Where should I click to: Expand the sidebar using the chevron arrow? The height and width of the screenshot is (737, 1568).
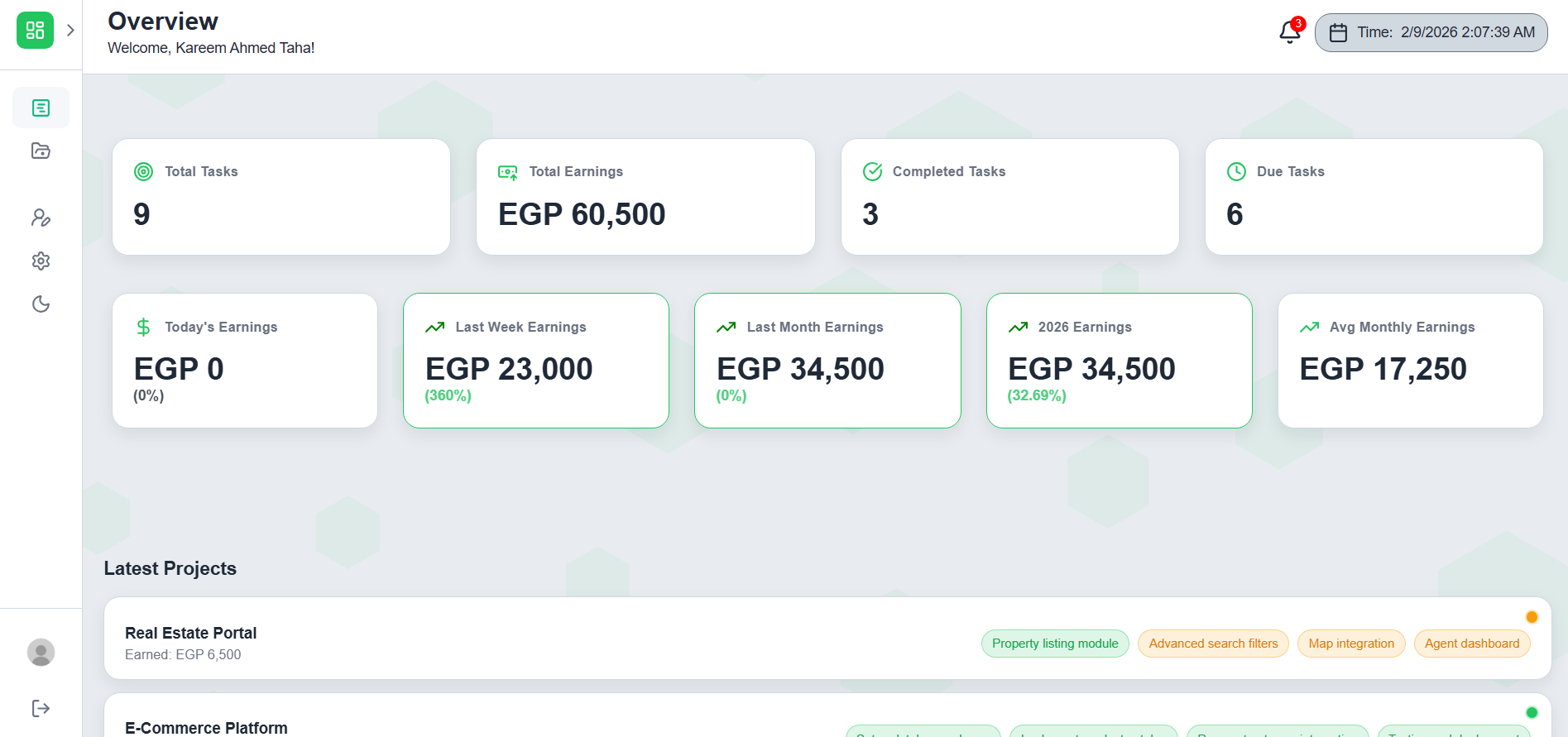tap(70, 28)
